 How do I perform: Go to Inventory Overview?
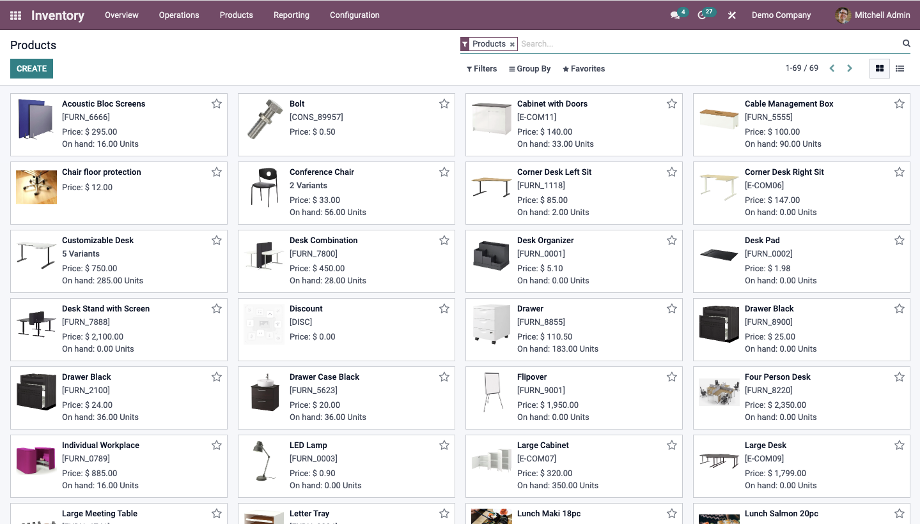click(x=121, y=15)
